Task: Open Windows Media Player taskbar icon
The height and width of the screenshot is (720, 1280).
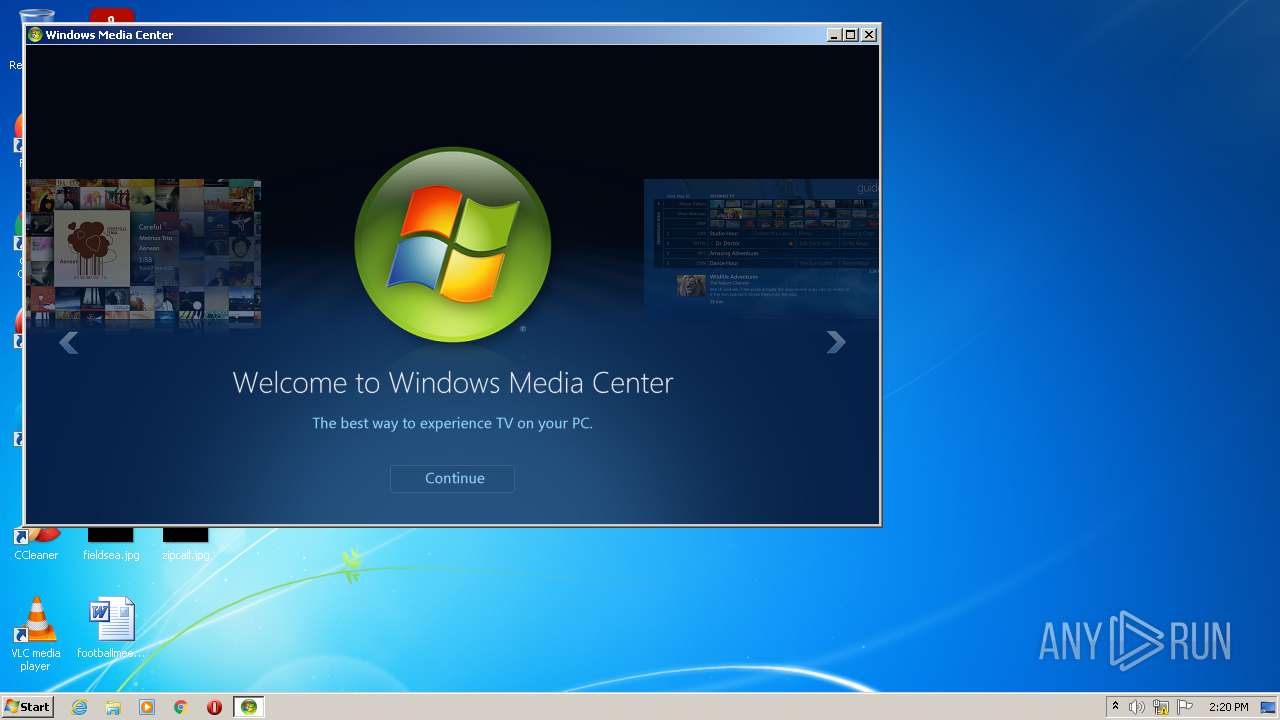Action: point(147,707)
